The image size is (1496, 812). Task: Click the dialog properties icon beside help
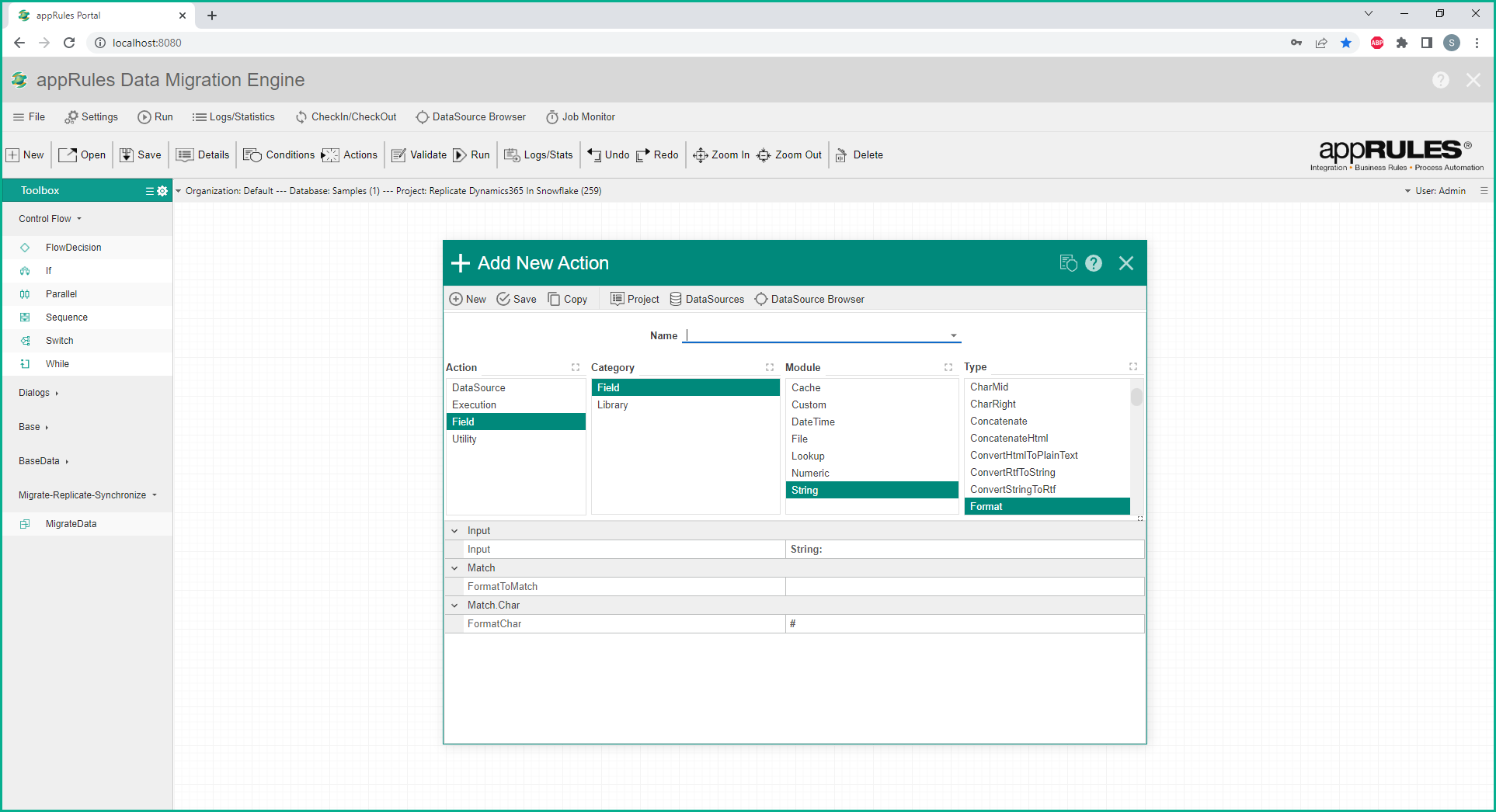pos(1068,263)
